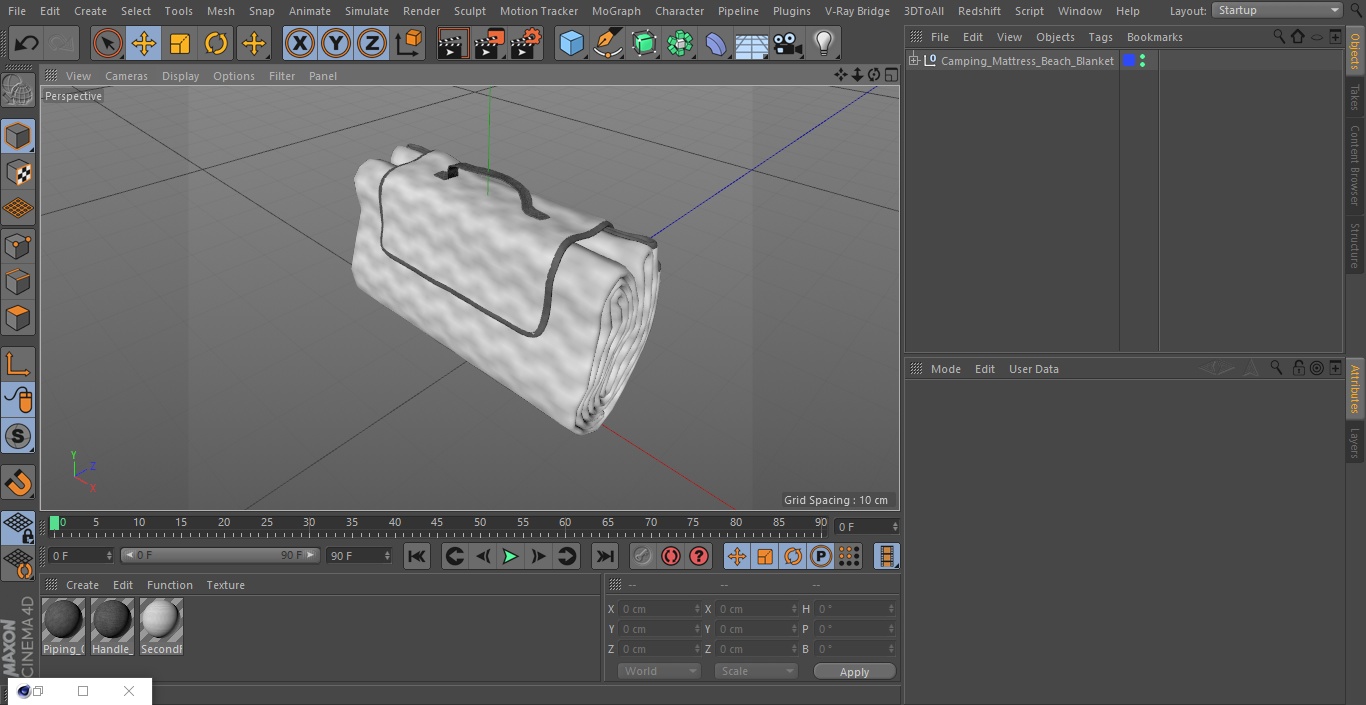Toggle Y axis lock

pos(336,44)
